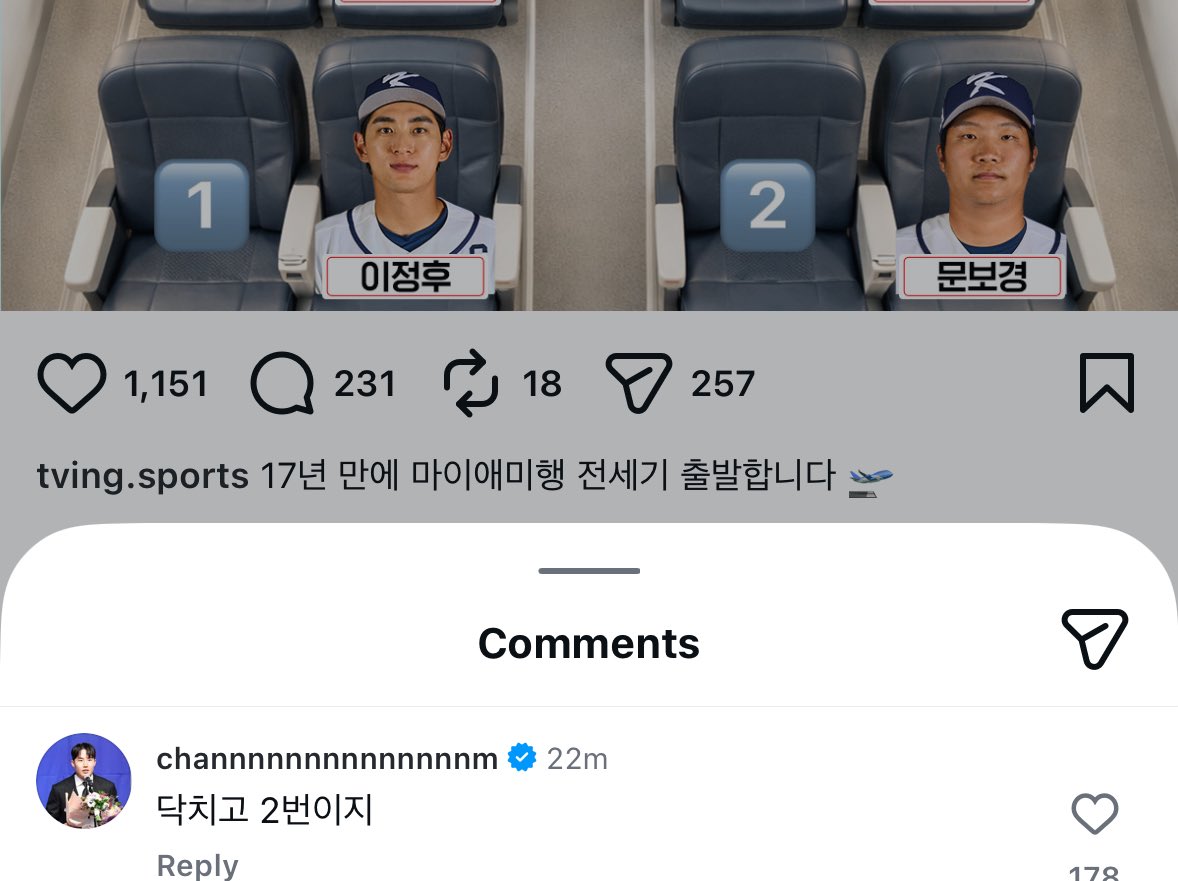View the 1,151 likes count
Image resolution: width=1178 pixels, height=881 pixels.
165,384
